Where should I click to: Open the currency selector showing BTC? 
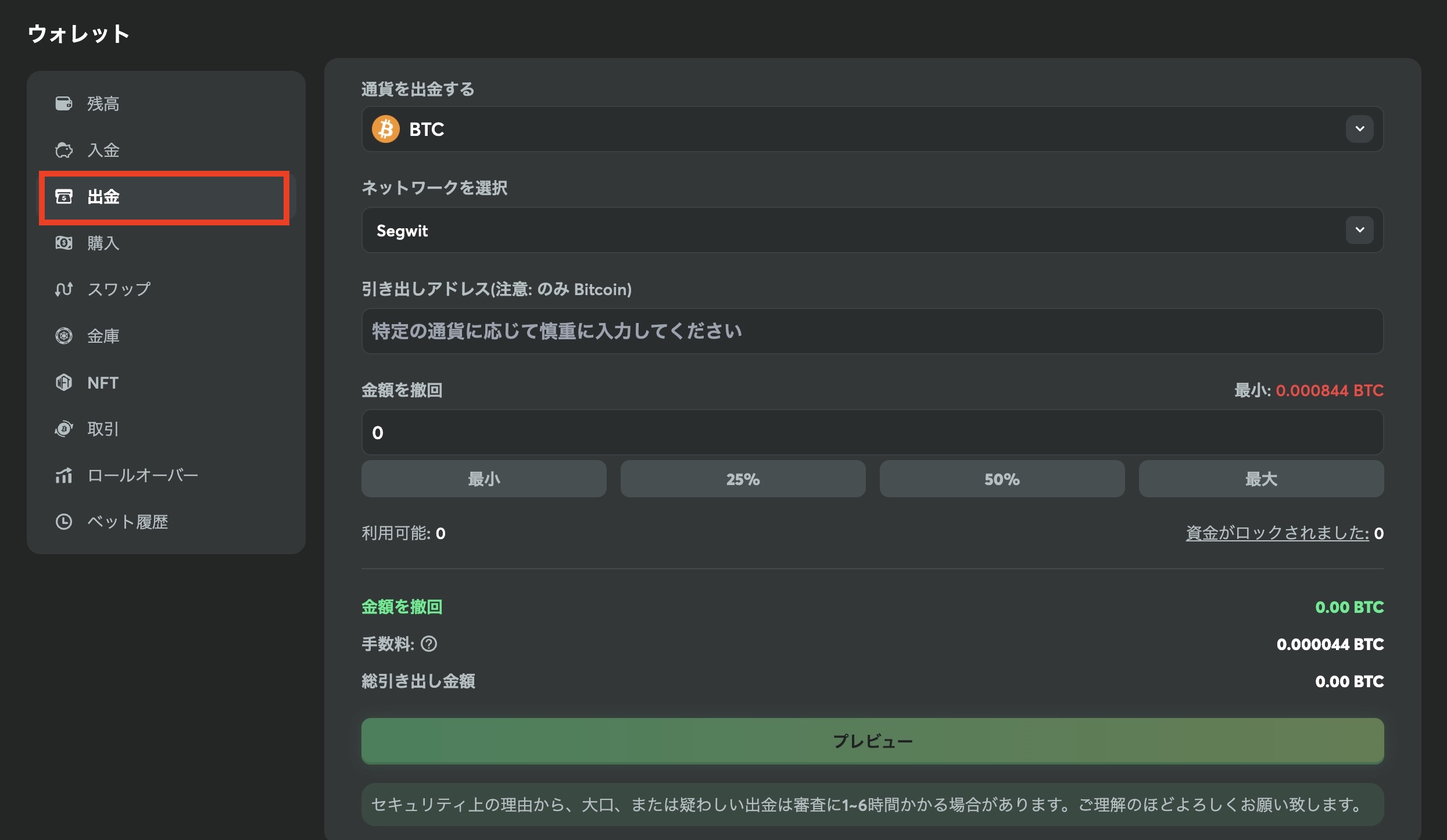pyautogui.click(x=872, y=129)
